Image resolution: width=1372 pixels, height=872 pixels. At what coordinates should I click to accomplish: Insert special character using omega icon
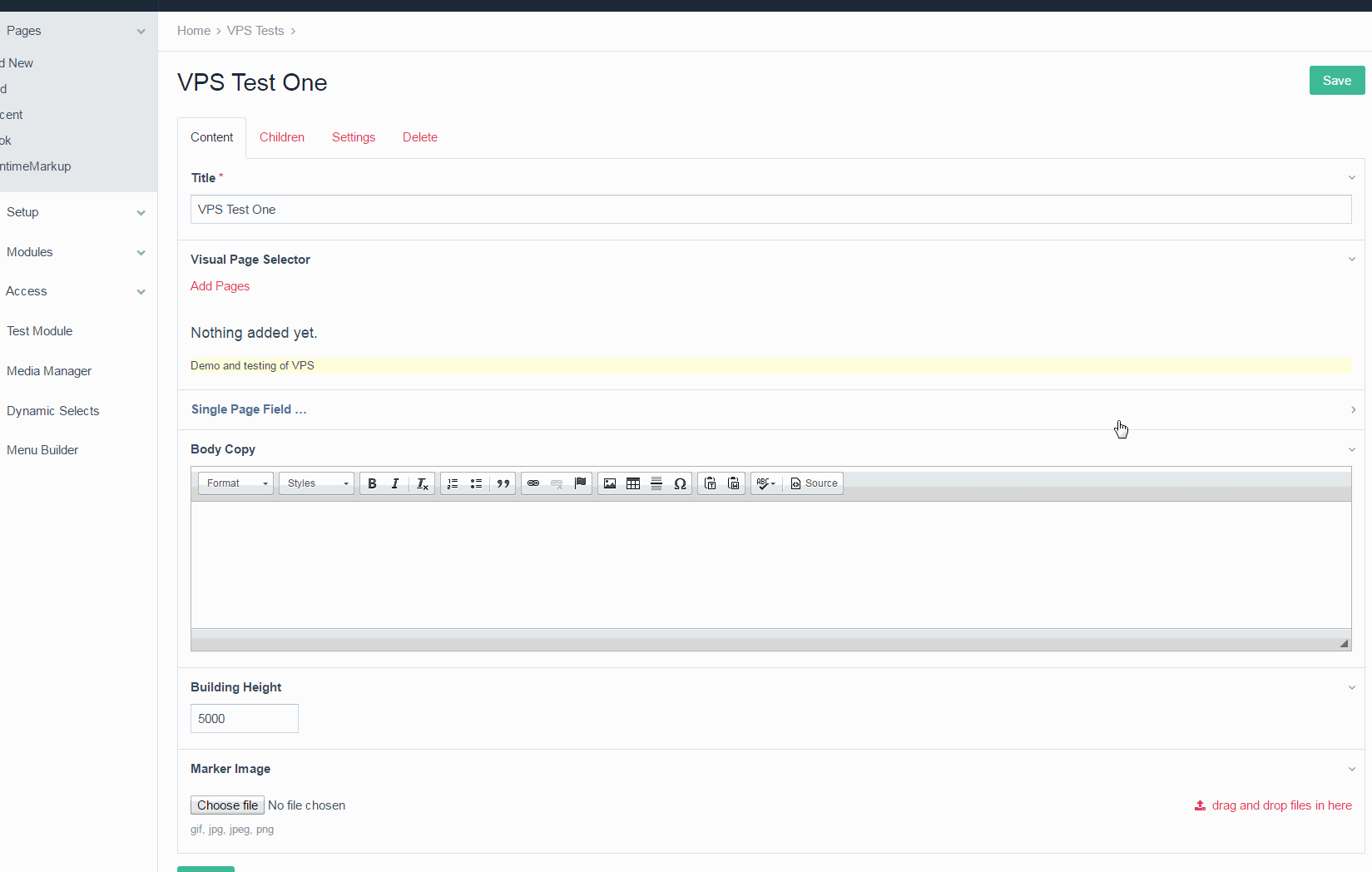tap(680, 483)
